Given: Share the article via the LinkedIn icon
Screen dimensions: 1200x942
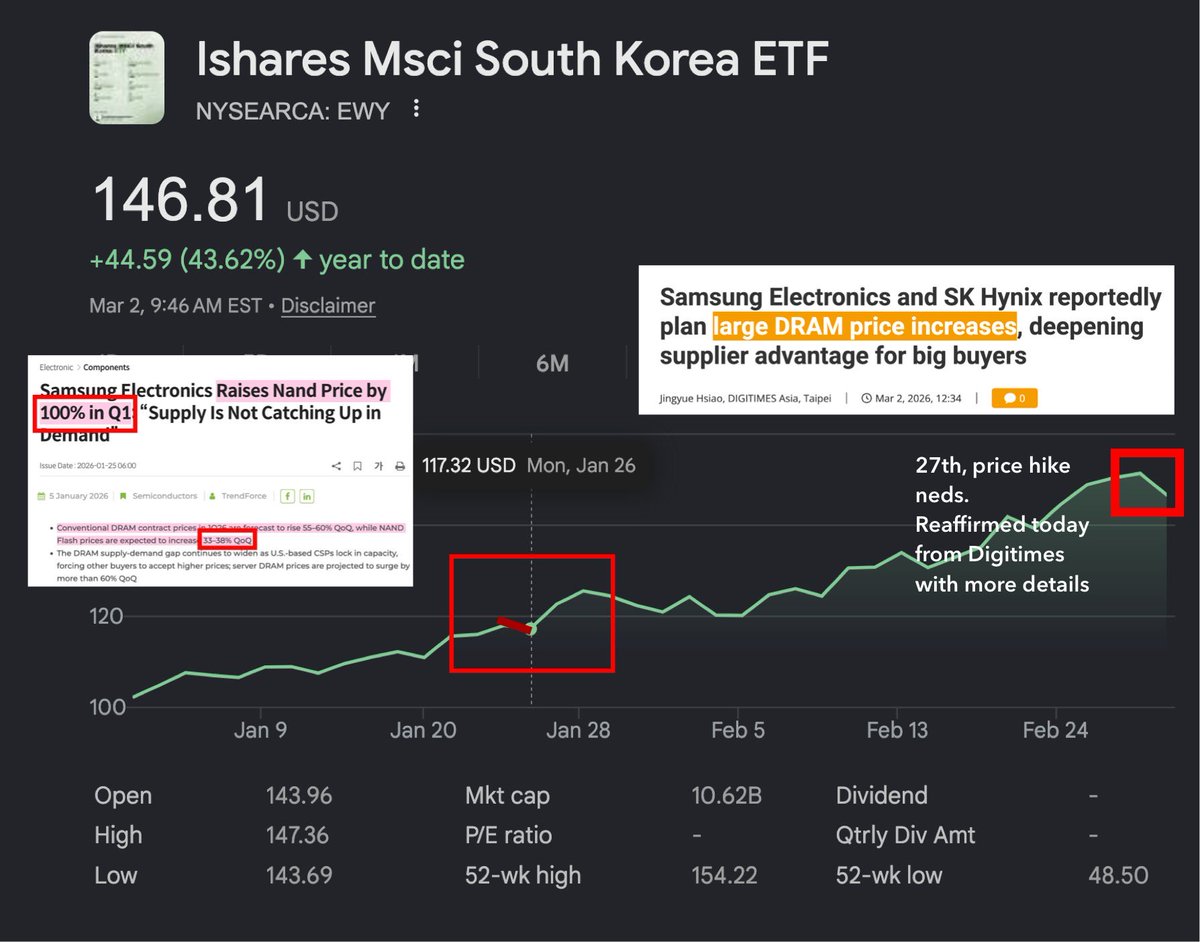Looking at the screenshot, I should coord(307,496).
